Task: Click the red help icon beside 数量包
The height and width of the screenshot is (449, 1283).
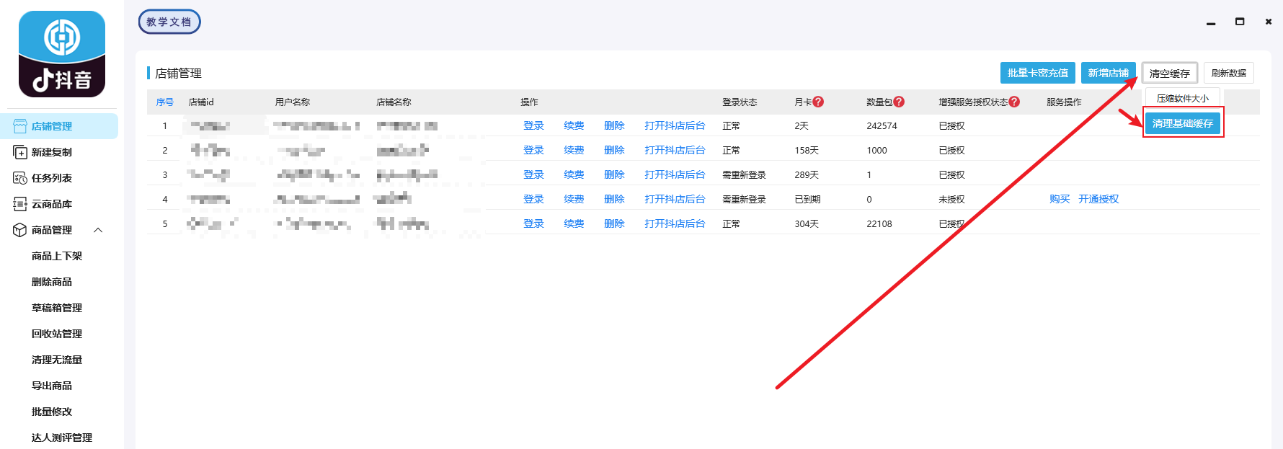Action: coord(900,102)
